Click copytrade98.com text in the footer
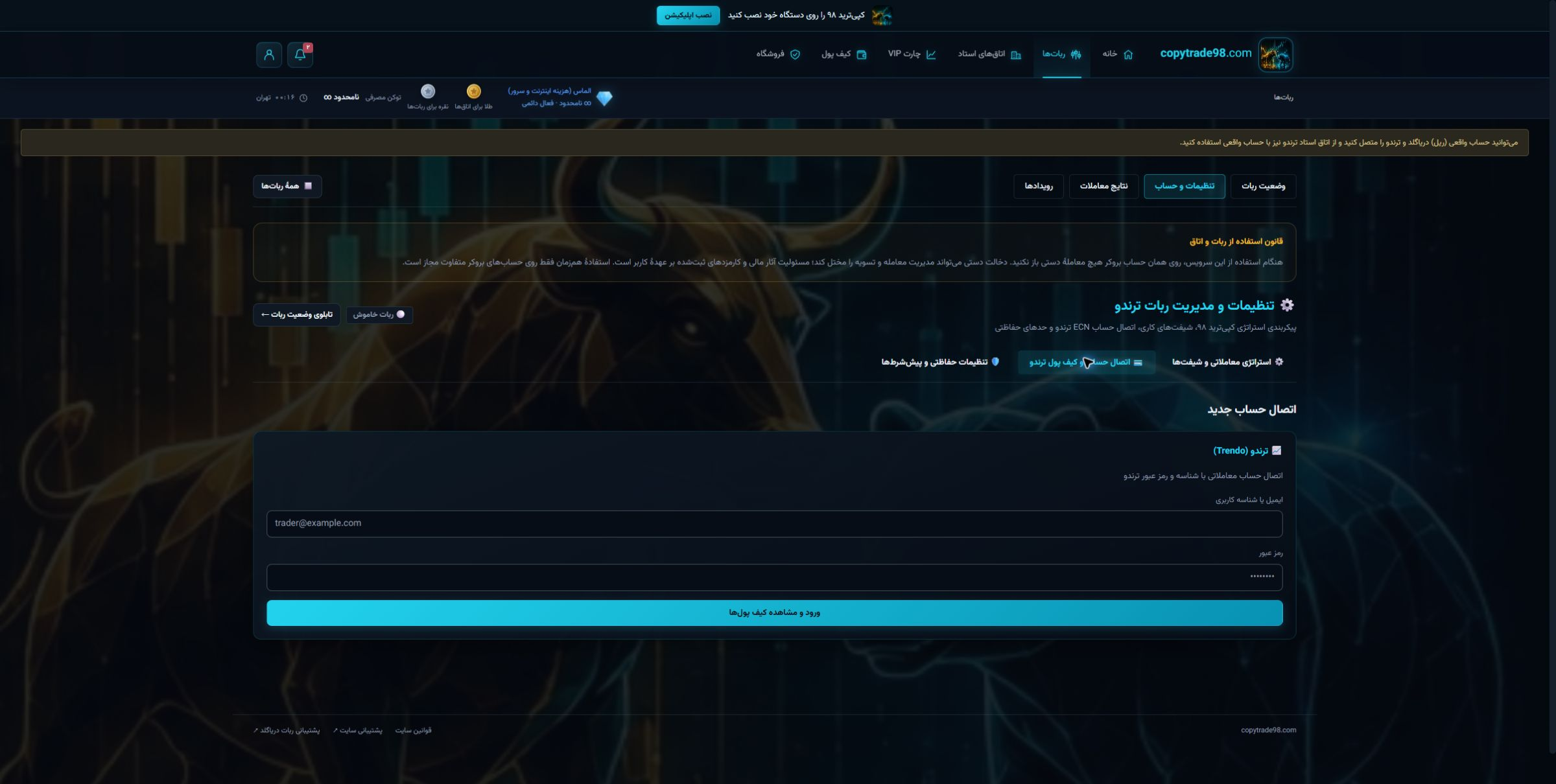1556x784 pixels. (x=1269, y=730)
